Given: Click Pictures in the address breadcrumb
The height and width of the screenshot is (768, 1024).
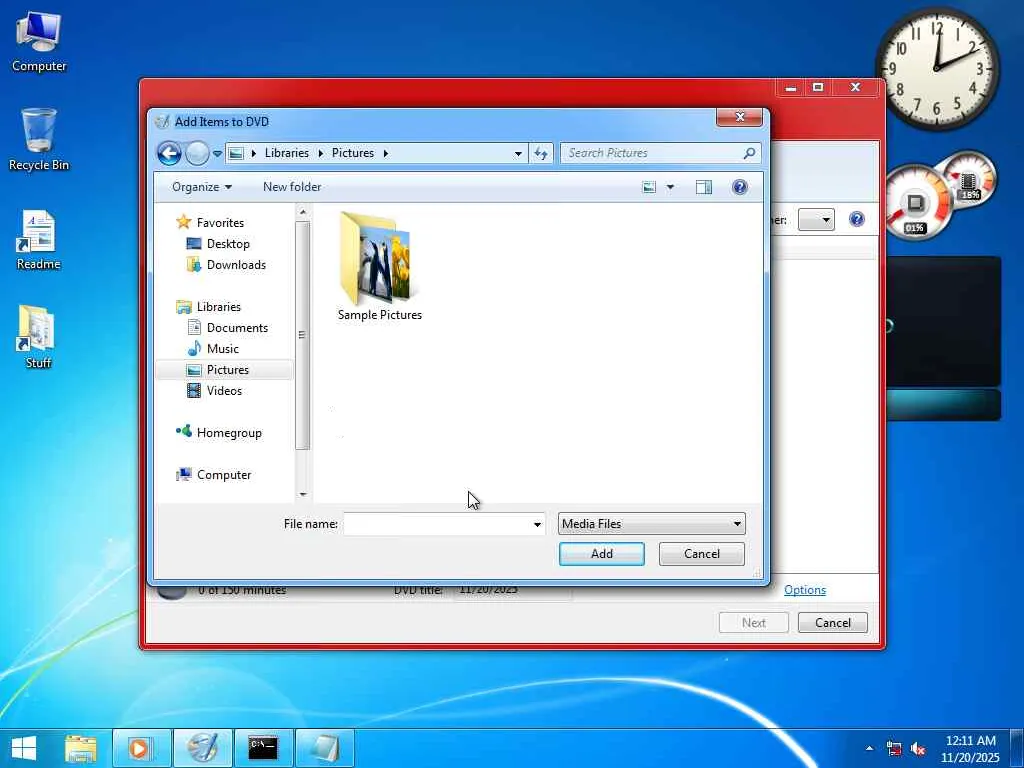Looking at the screenshot, I should [353, 153].
